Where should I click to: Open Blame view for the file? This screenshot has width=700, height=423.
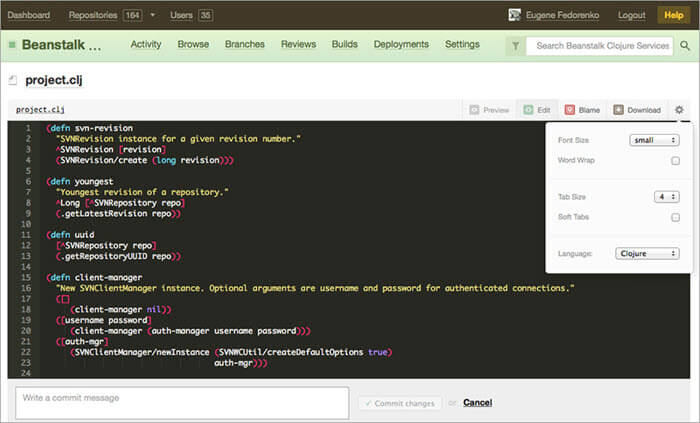pyautogui.click(x=583, y=110)
